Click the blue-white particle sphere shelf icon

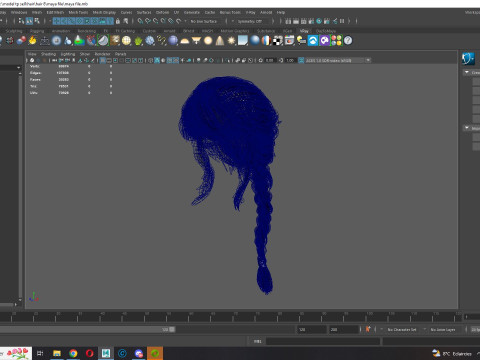coord(150,41)
